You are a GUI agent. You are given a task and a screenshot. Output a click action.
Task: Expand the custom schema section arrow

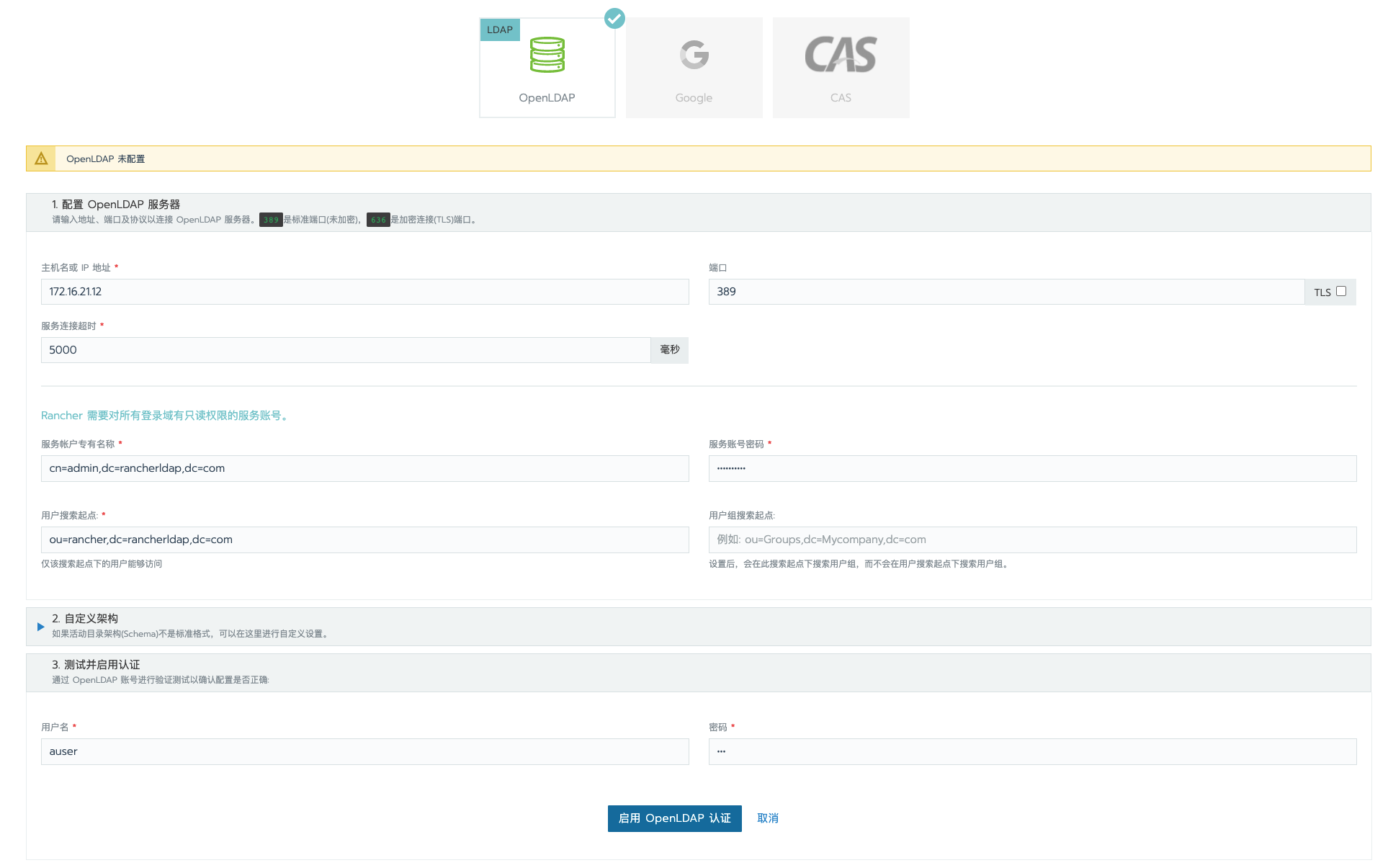[x=40, y=627]
